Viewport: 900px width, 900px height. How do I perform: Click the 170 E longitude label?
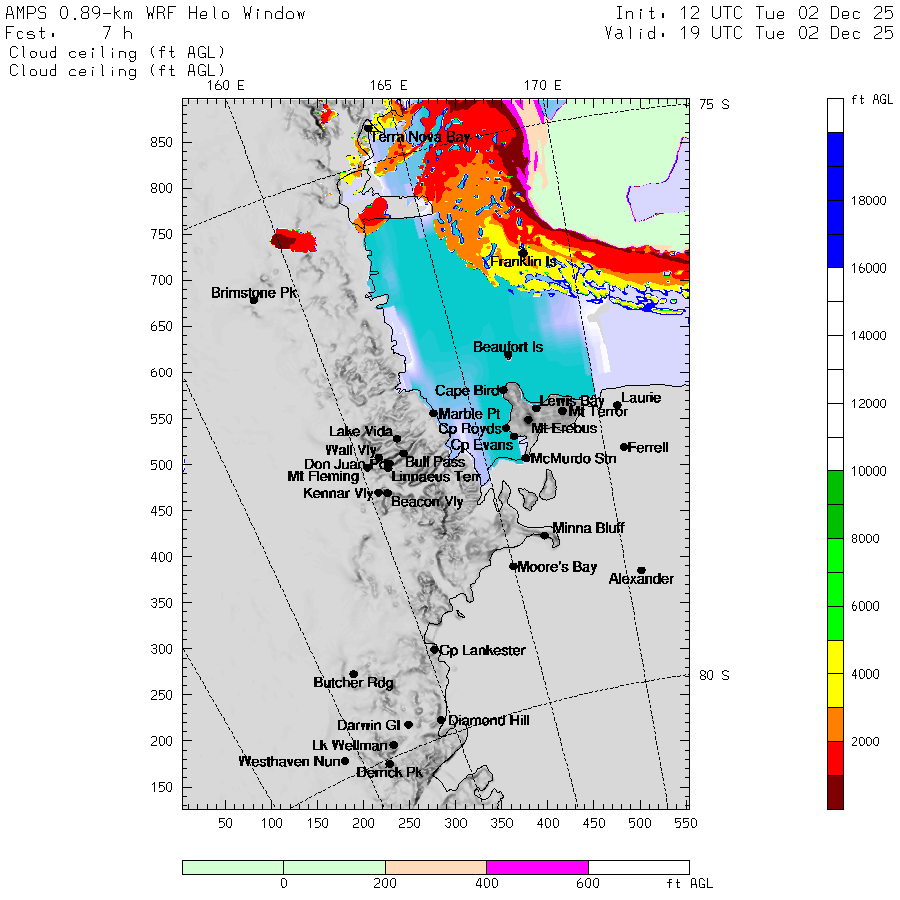(542, 86)
